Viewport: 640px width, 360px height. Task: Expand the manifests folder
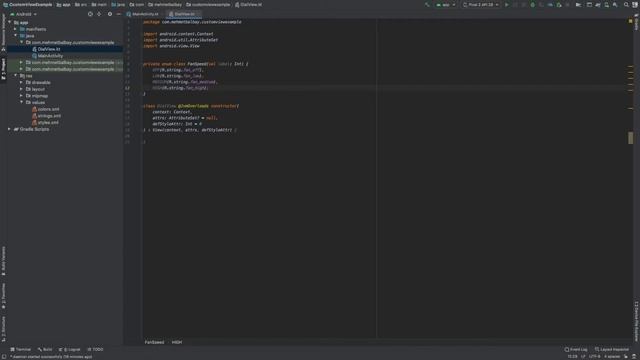[x=16, y=29]
